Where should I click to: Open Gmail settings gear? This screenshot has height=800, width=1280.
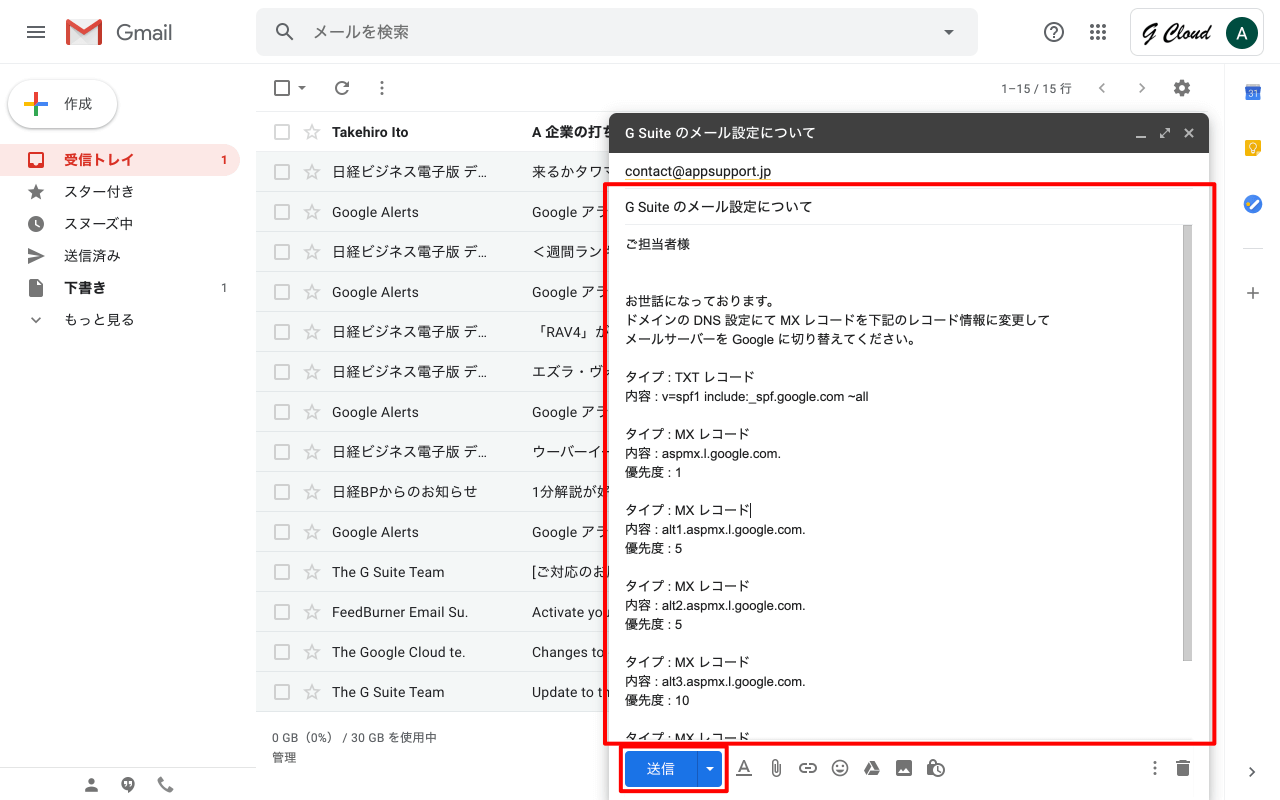(x=1182, y=88)
